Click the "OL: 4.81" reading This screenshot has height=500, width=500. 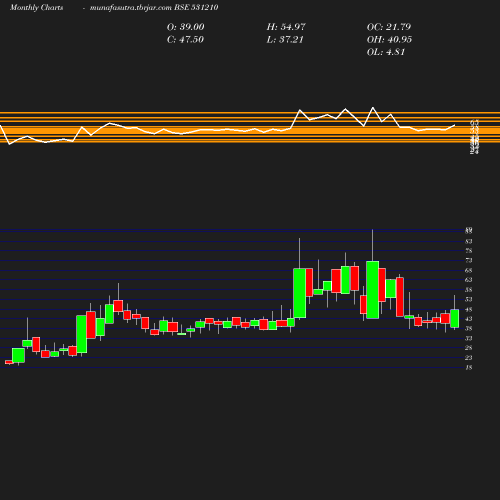(x=386, y=52)
